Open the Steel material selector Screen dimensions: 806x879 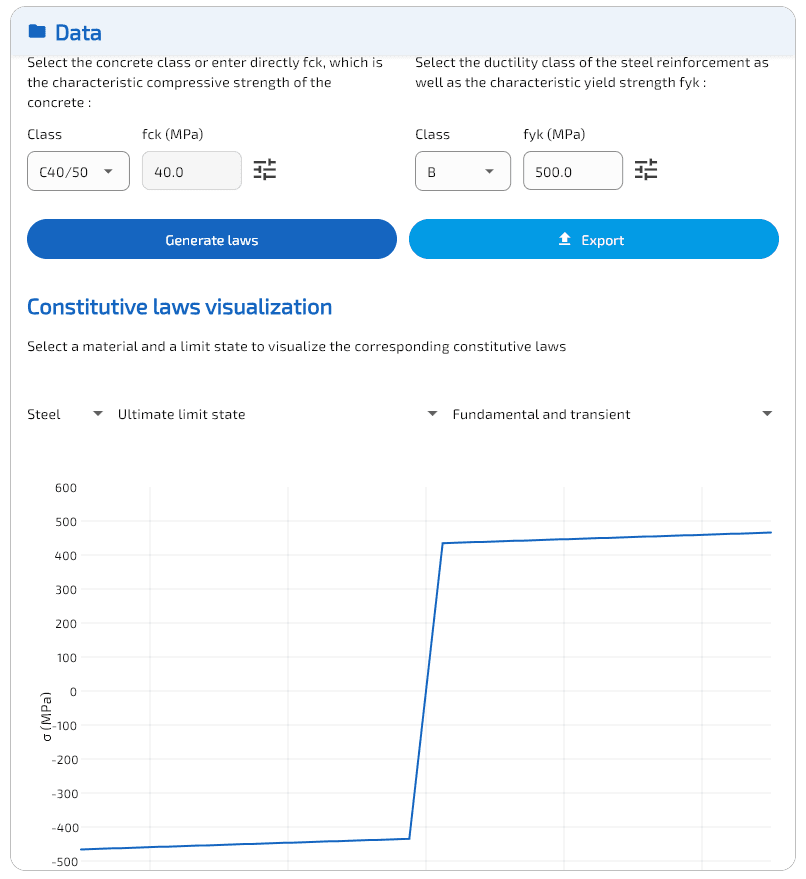coord(65,414)
